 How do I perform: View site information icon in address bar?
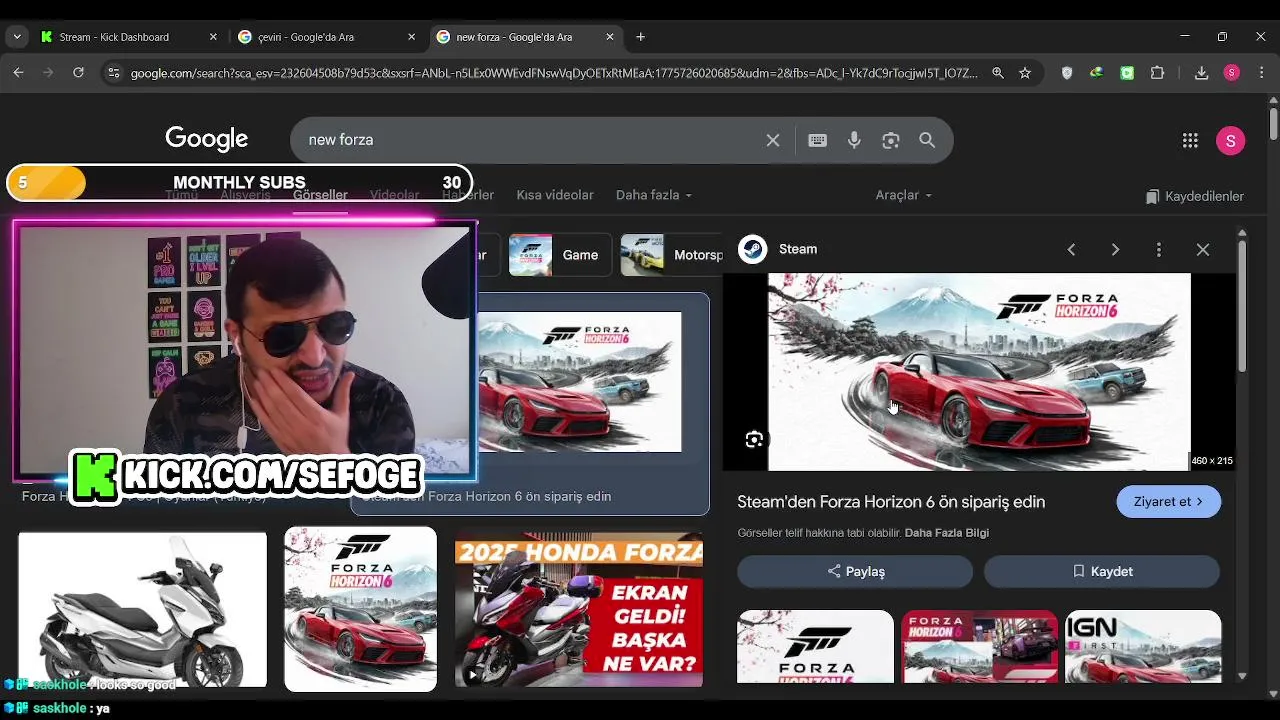click(x=113, y=73)
